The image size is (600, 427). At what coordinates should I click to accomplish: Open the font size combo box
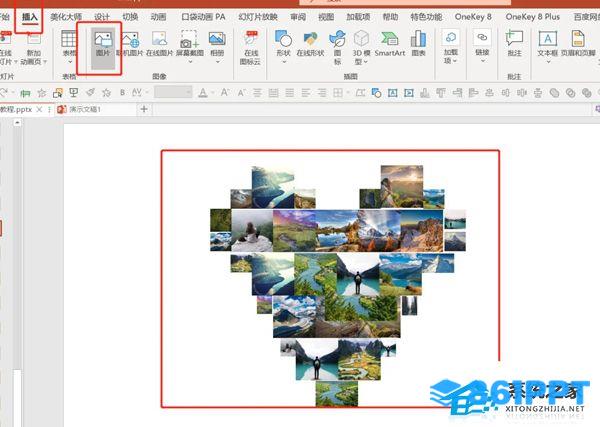click(x=173, y=92)
